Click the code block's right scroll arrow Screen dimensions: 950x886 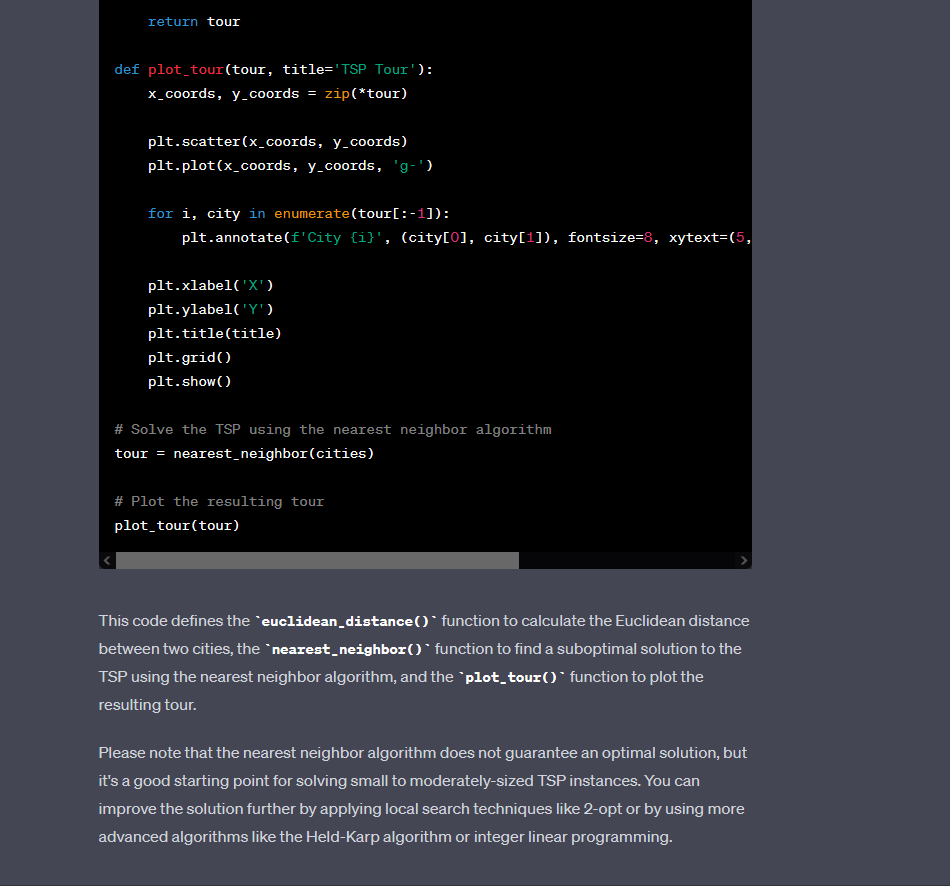743,561
